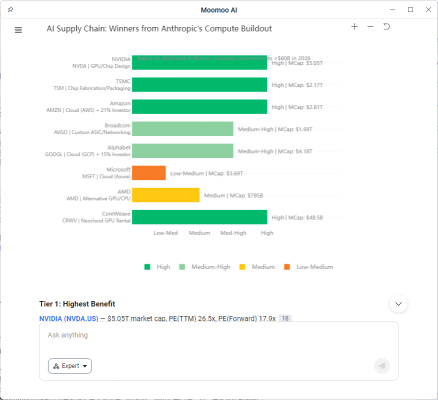Open the NVIDIA (NVDA.US) link
This screenshot has height=400, width=438.
[x=69, y=319]
